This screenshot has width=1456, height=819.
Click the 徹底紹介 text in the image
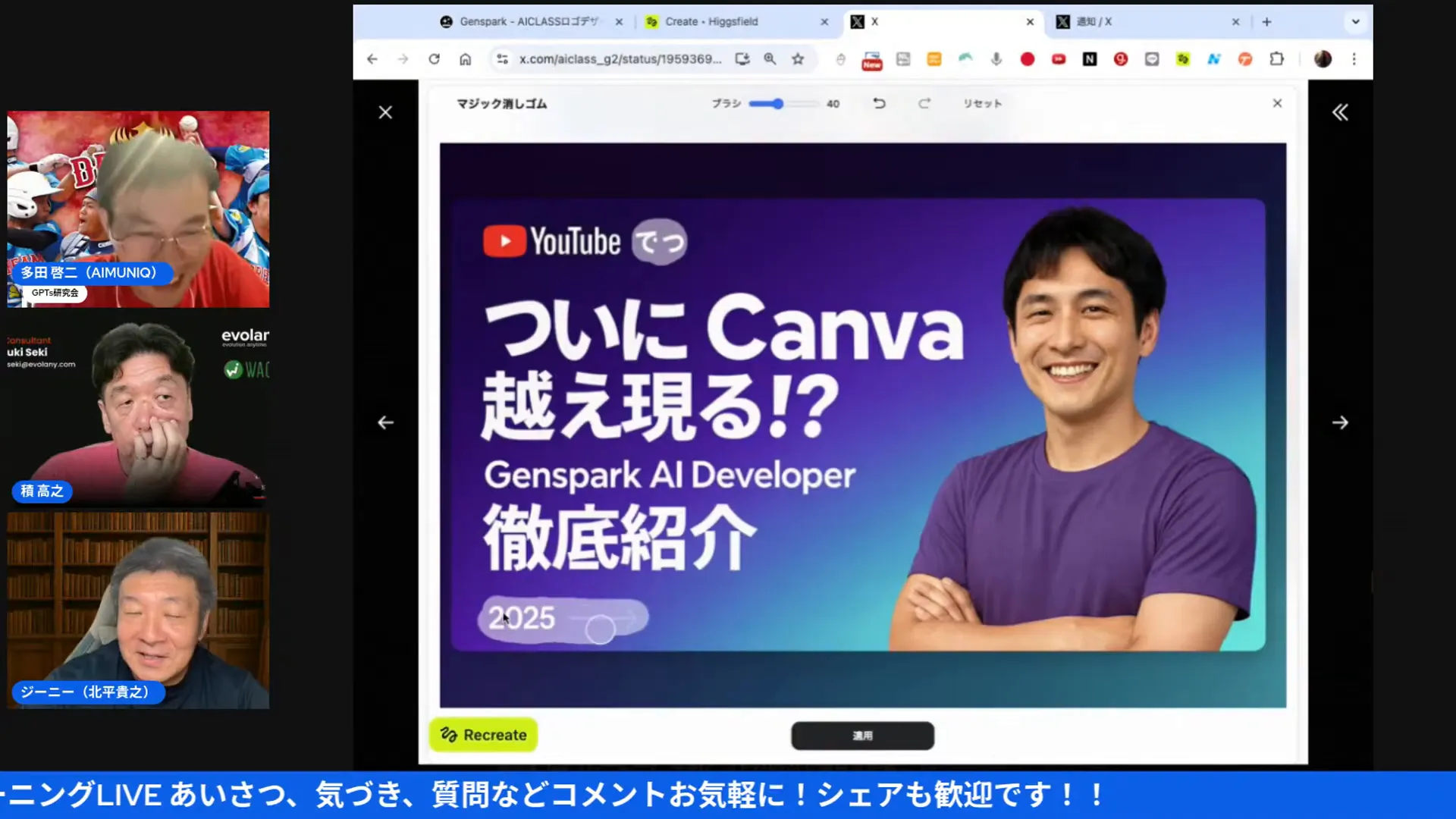pyautogui.click(x=620, y=537)
